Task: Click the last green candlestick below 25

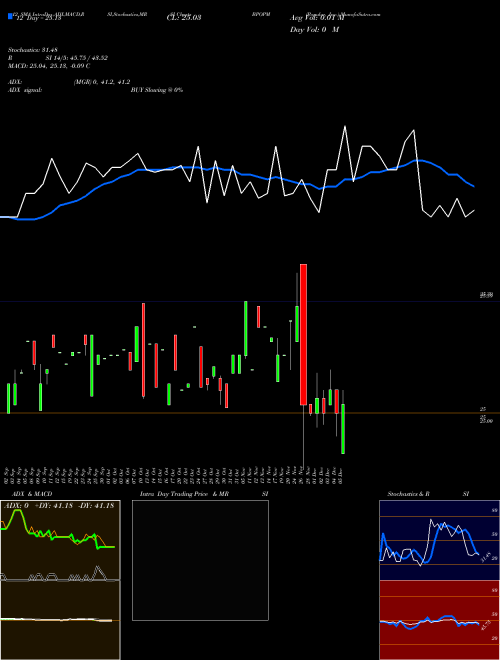Action: pyautogui.click(x=343, y=429)
